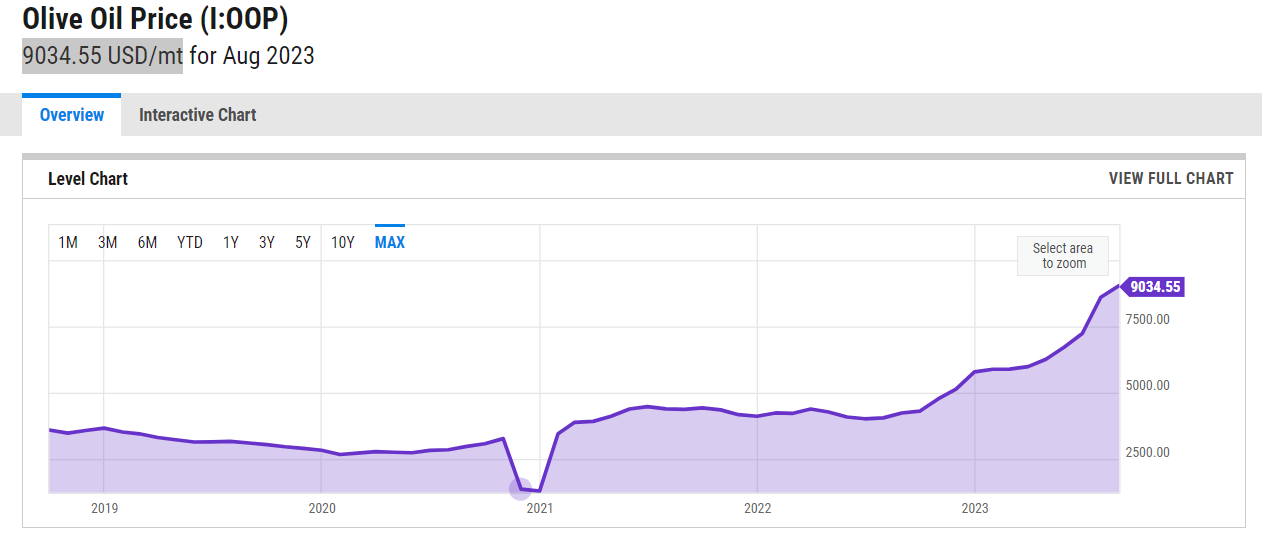1262x547 pixels.
Task: Click the 2019 x-axis label
Action: tap(105, 508)
